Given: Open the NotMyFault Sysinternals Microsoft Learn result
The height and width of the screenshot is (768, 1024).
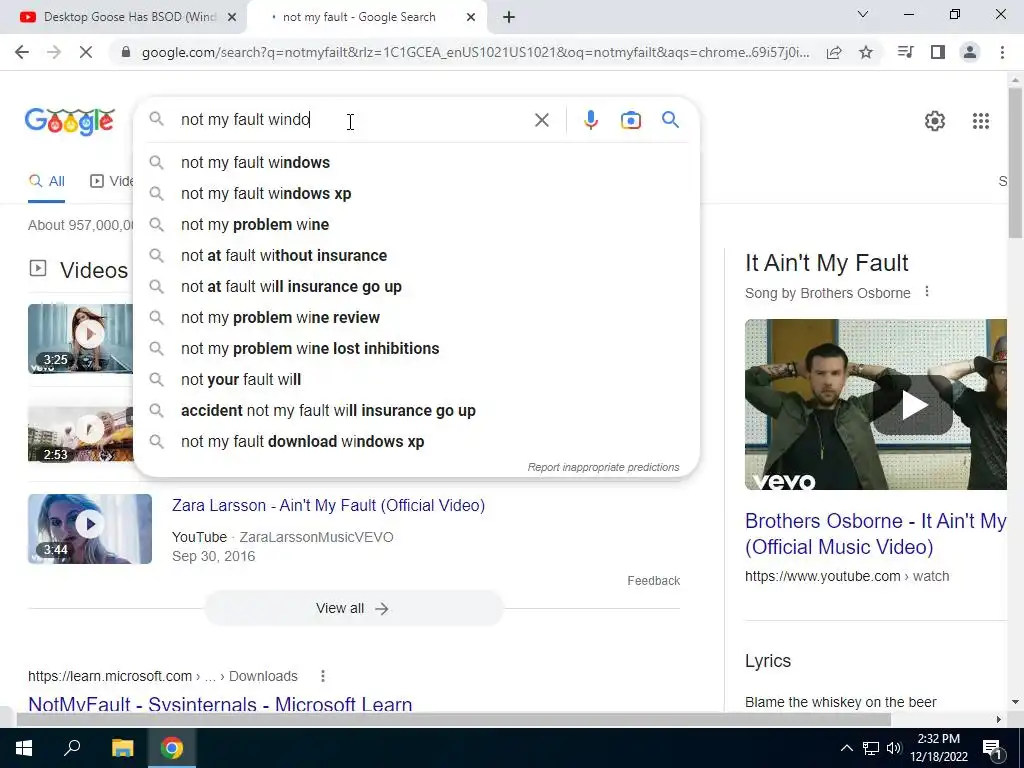Looking at the screenshot, I should point(220,705).
